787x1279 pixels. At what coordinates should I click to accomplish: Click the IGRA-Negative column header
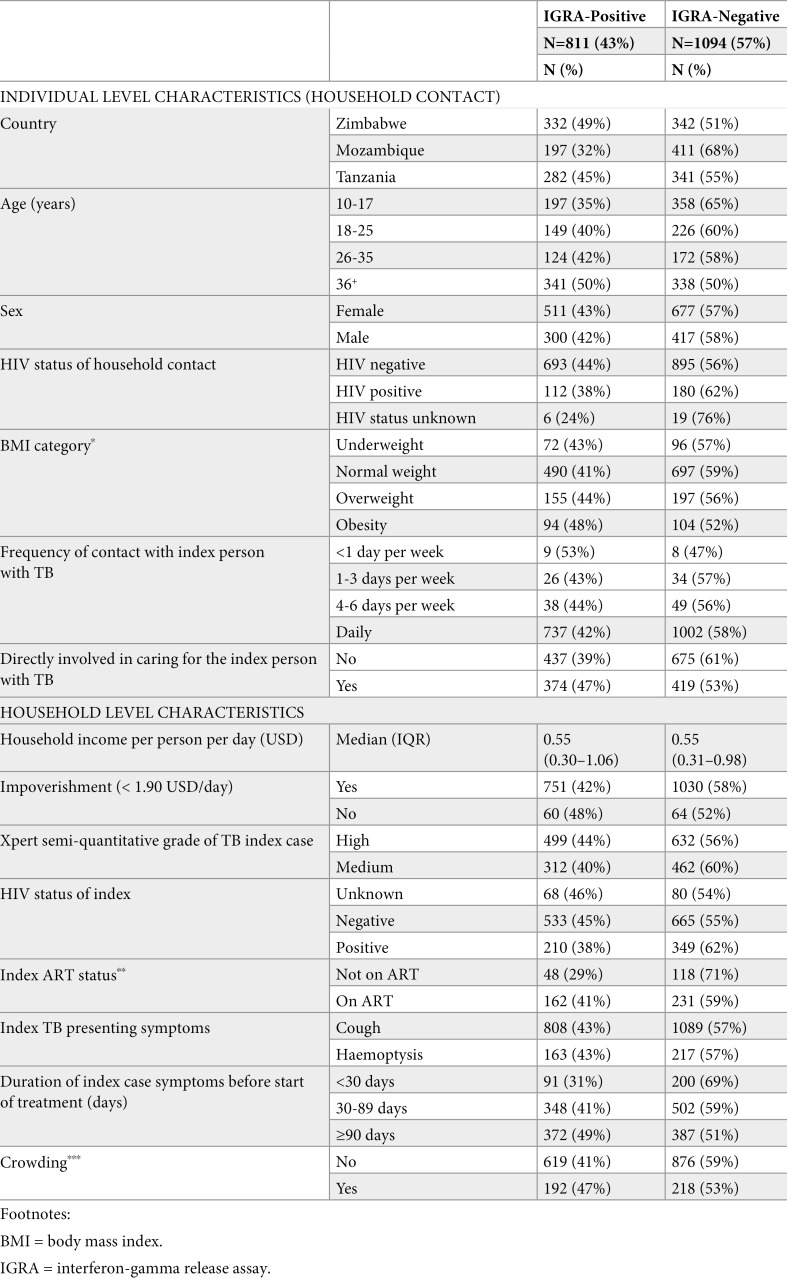[725, 15]
